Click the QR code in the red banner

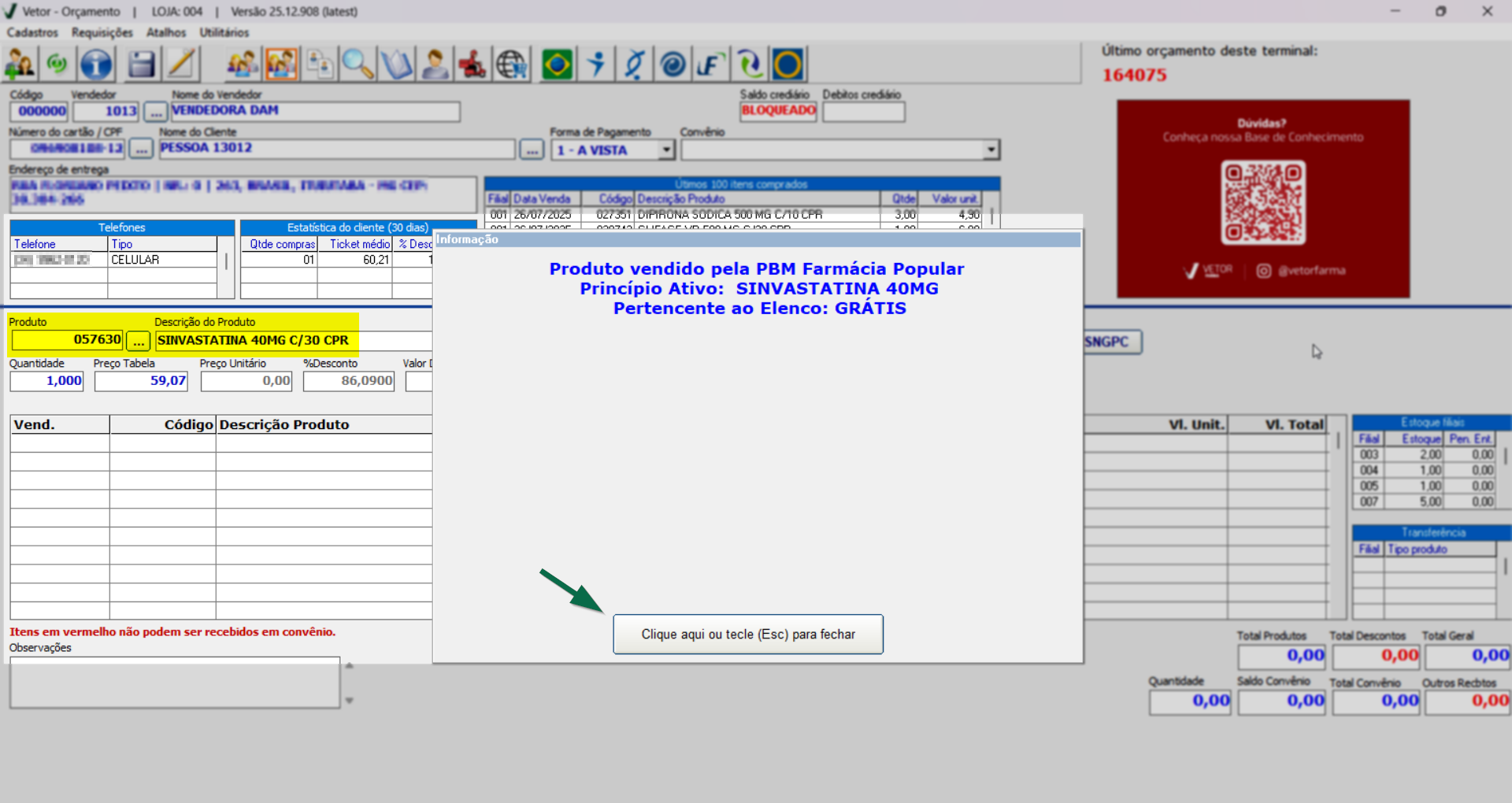point(1263,202)
